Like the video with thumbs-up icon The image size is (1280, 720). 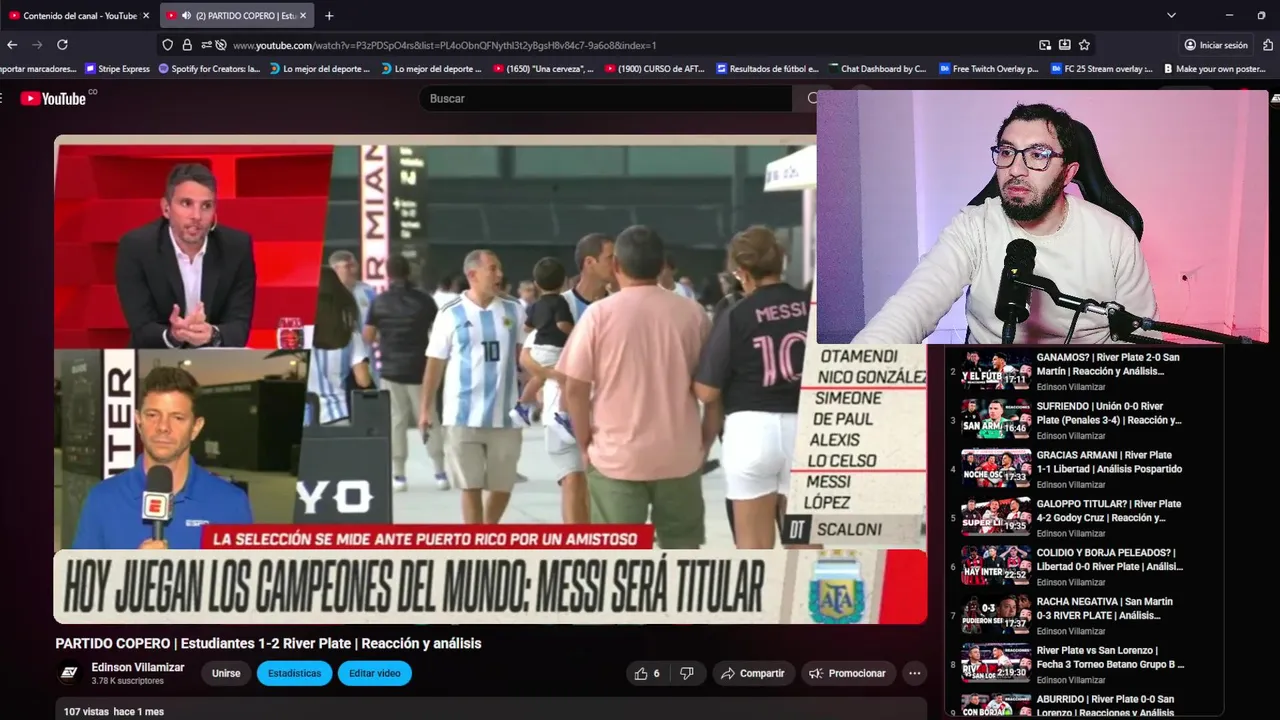click(x=647, y=673)
